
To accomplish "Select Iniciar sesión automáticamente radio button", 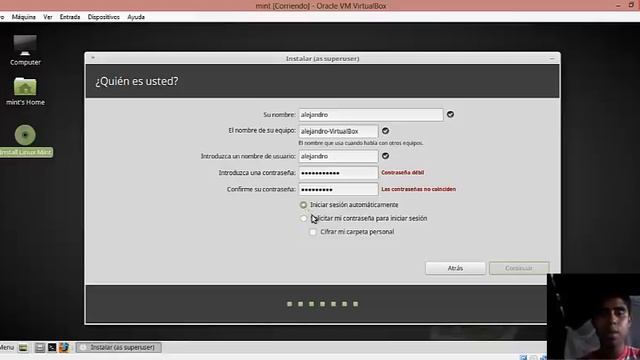I will tap(303, 205).
